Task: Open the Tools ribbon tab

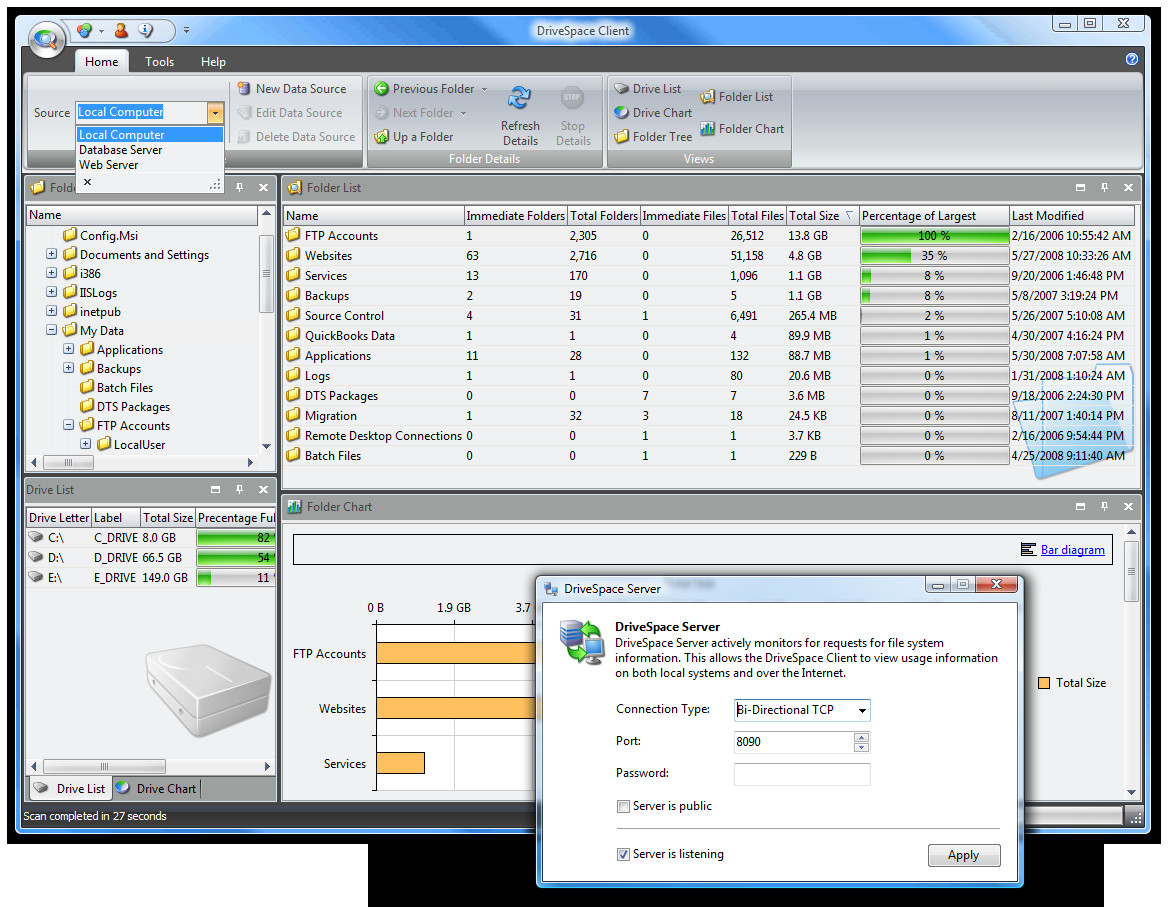Action: [160, 62]
